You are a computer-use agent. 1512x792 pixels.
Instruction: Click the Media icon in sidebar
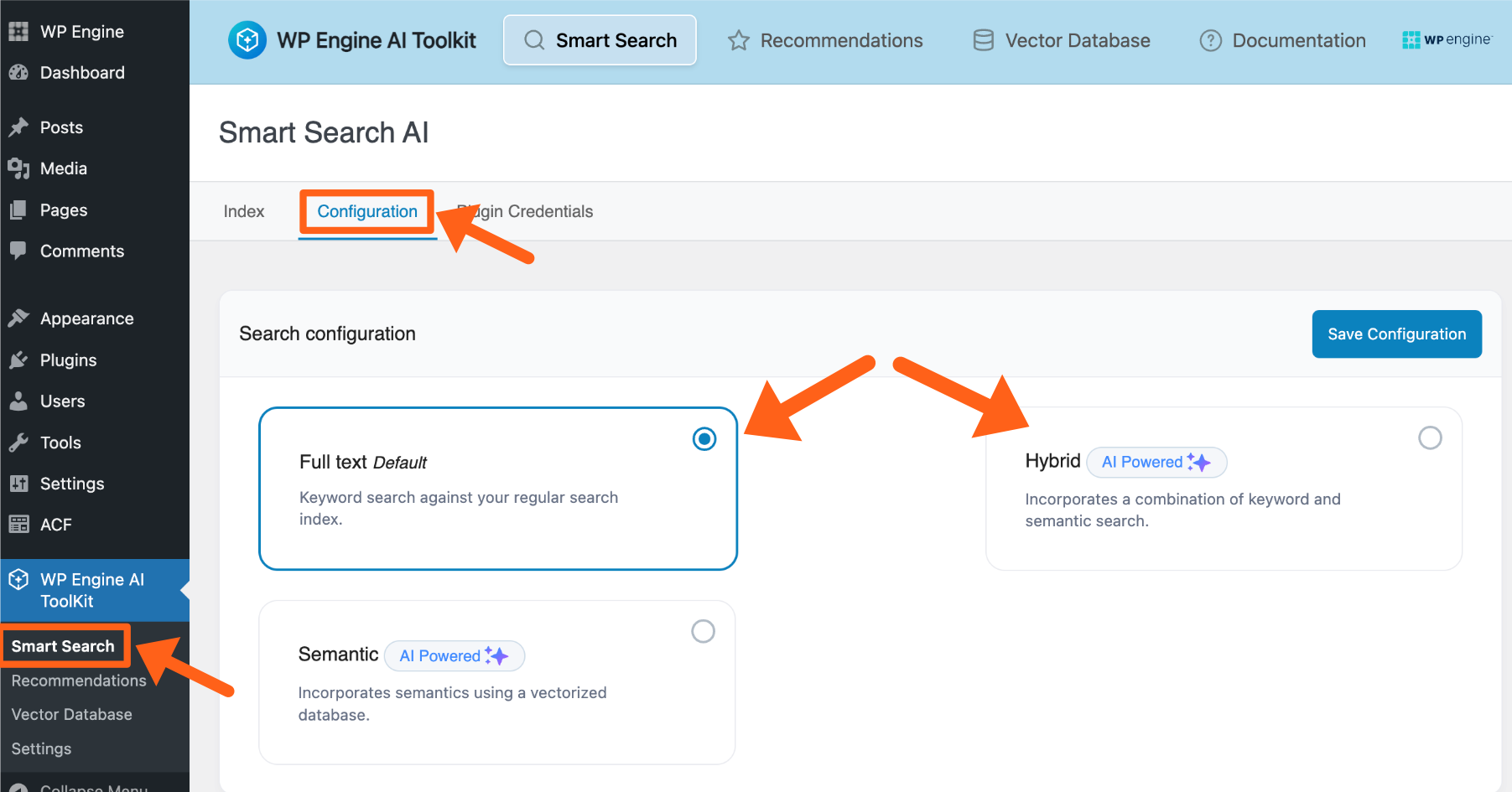click(x=18, y=168)
